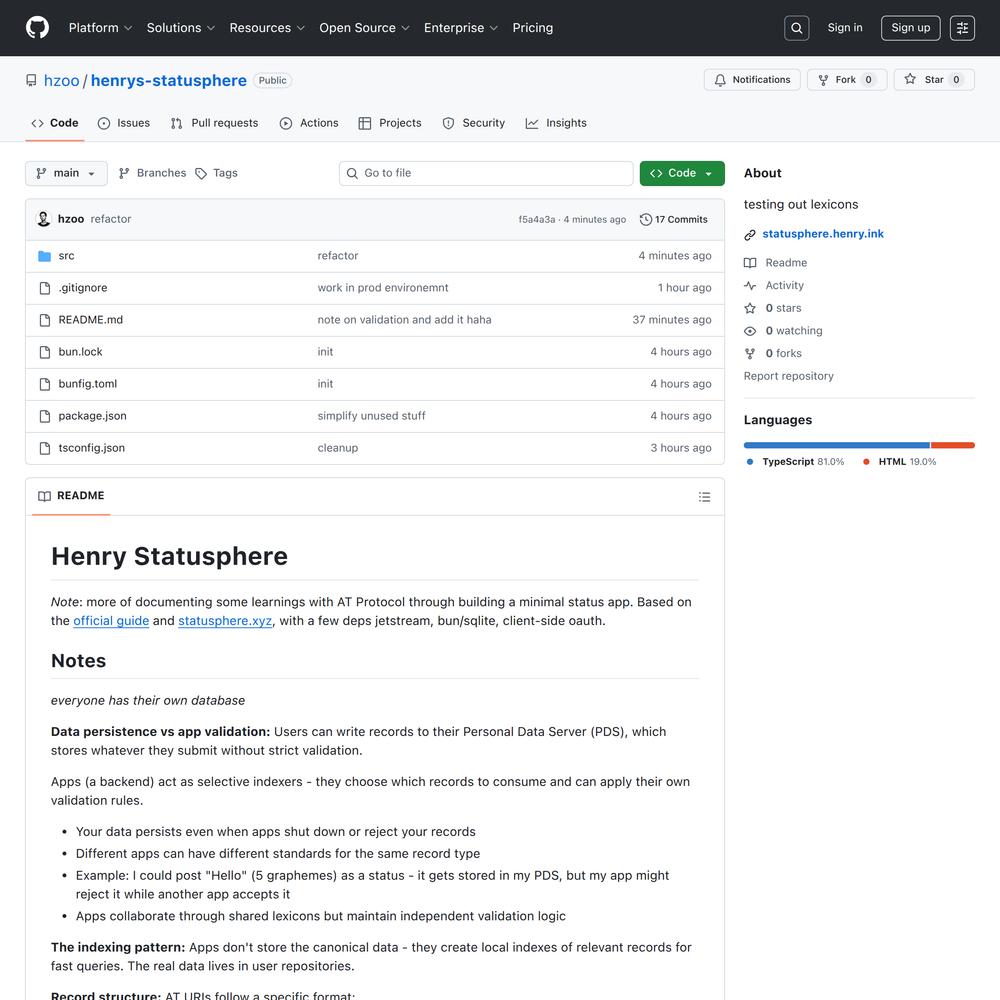Open the search magnifier button
1000x1000 pixels.
click(797, 28)
